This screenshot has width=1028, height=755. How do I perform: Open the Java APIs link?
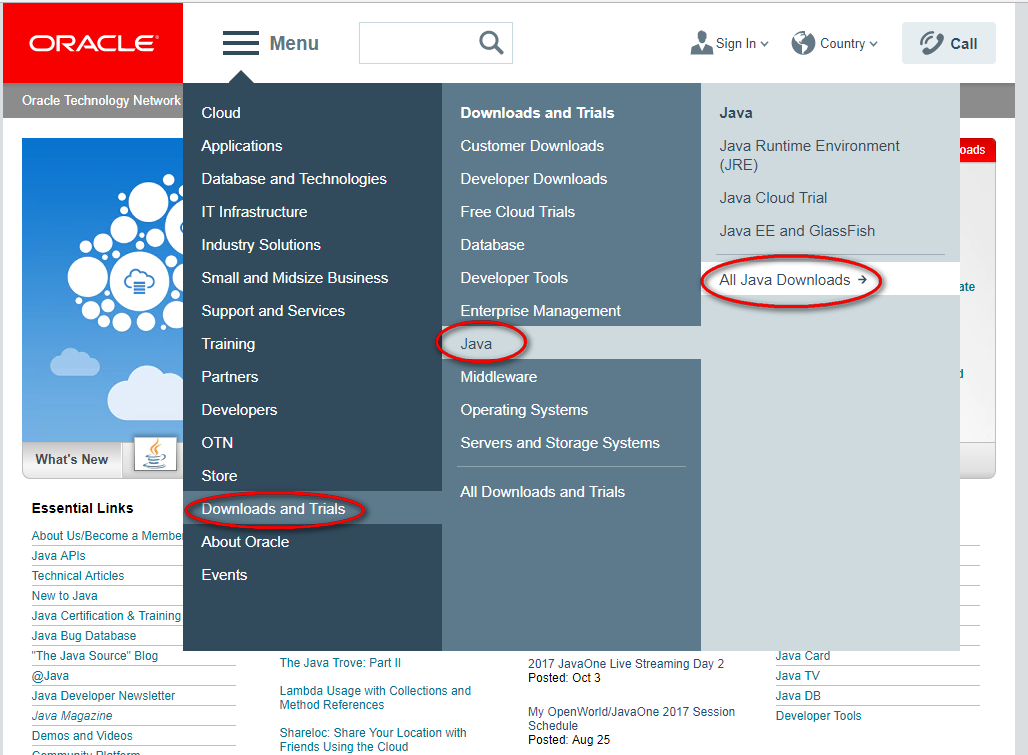click(x=58, y=556)
